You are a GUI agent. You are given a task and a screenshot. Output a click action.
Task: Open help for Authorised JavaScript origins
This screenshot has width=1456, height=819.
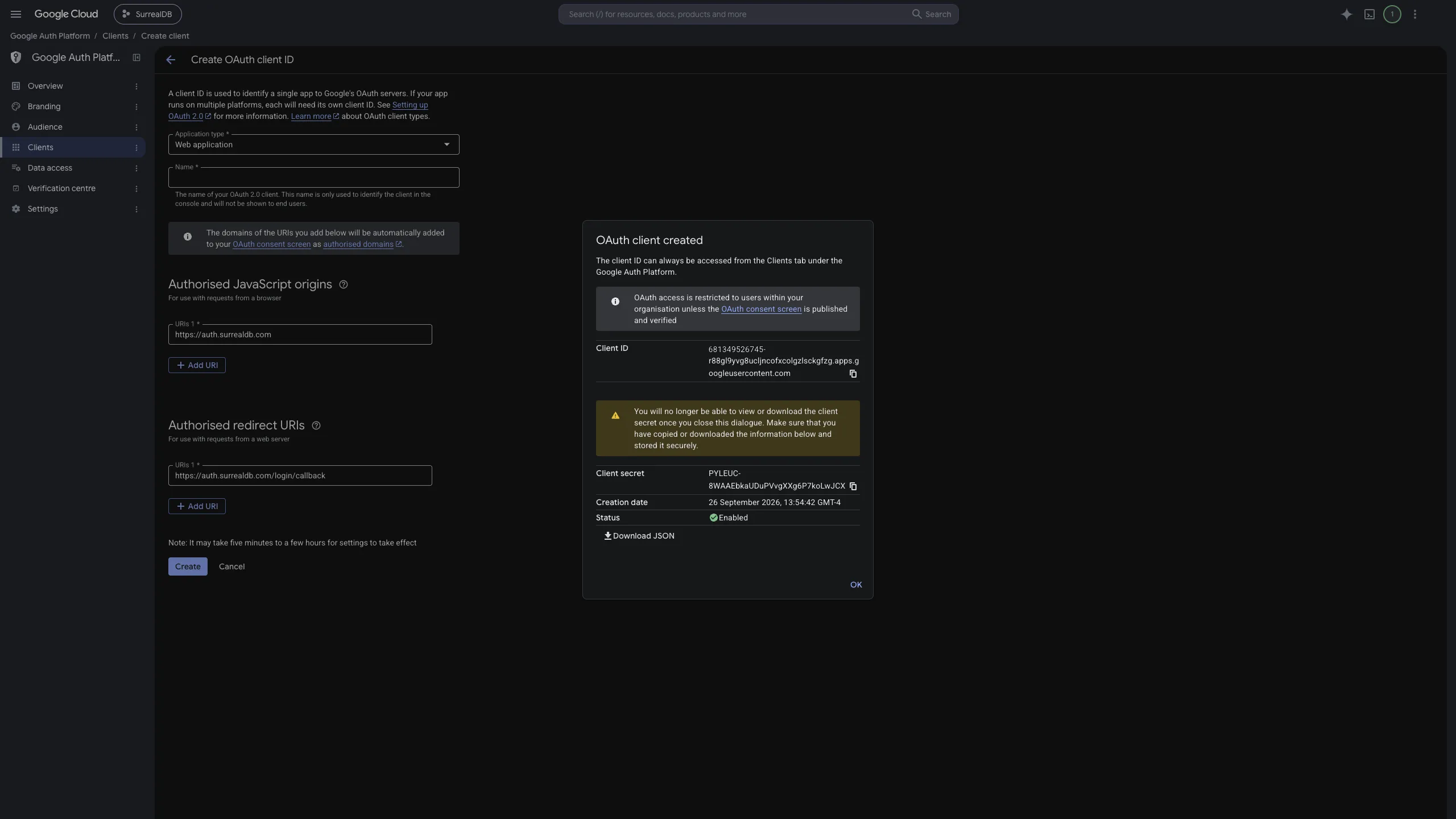tap(344, 284)
